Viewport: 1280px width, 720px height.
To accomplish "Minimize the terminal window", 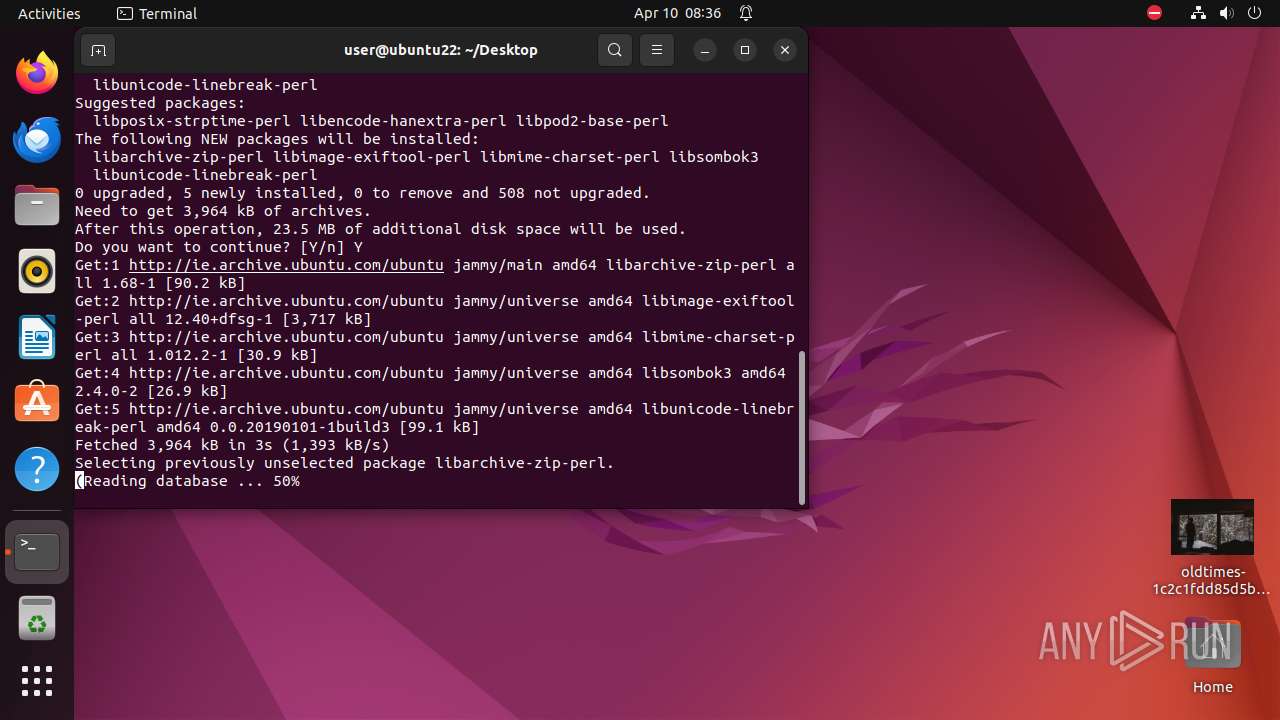I will coord(705,50).
